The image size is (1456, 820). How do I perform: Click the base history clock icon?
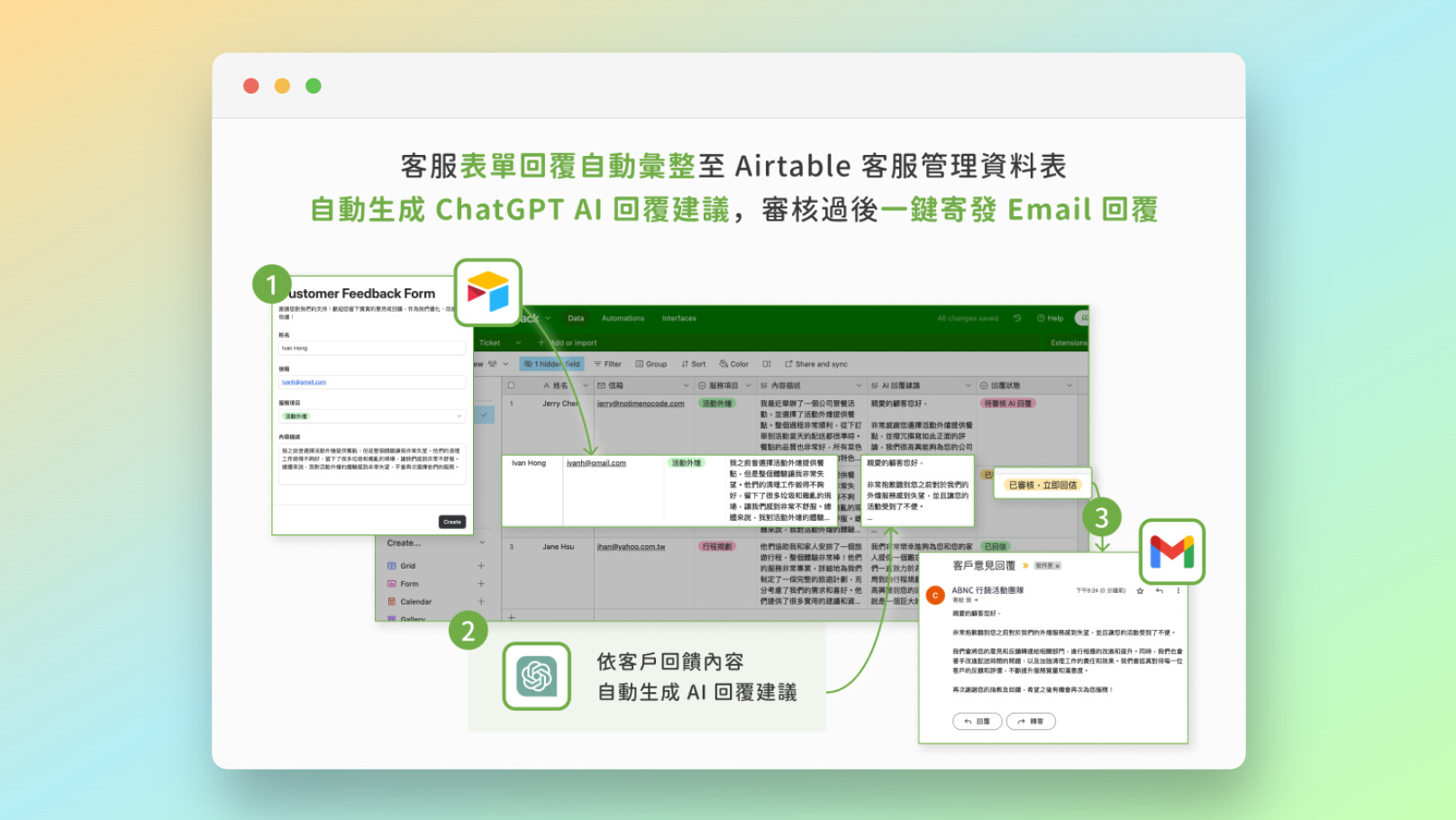click(x=1017, y=318)
